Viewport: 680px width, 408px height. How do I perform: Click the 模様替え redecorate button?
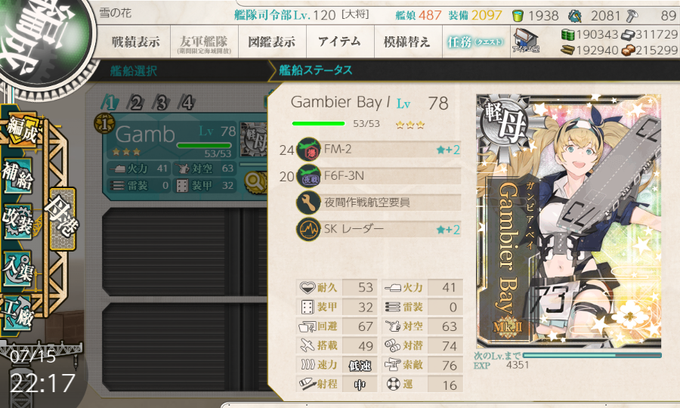tap(407, 42)
